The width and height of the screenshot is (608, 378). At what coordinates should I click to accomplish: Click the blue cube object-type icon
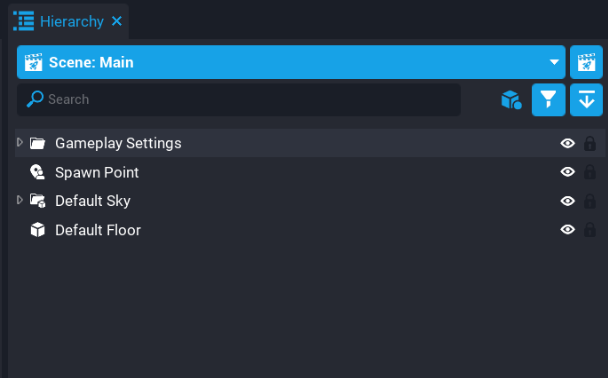click(511, 100)
